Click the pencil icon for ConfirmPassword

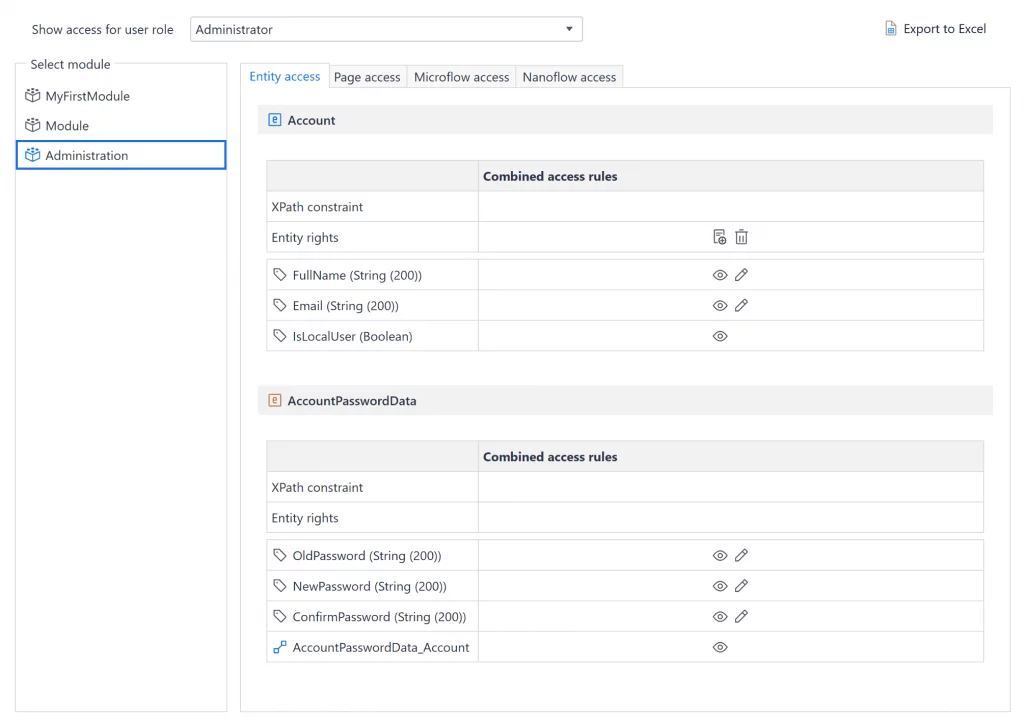point(741,617)
